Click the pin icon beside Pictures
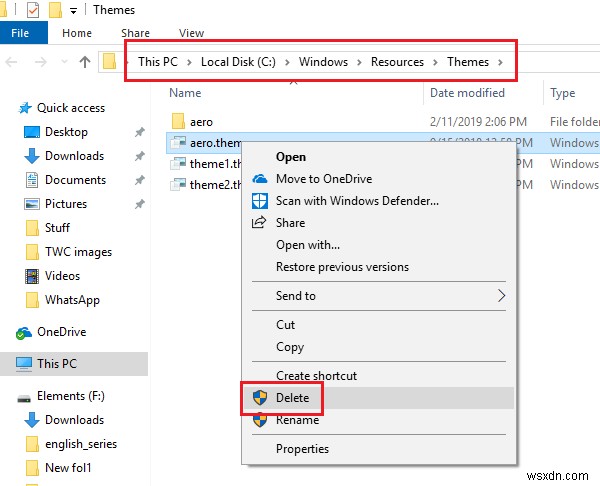The height and width of the screenshot is (486, 600). 140,204
